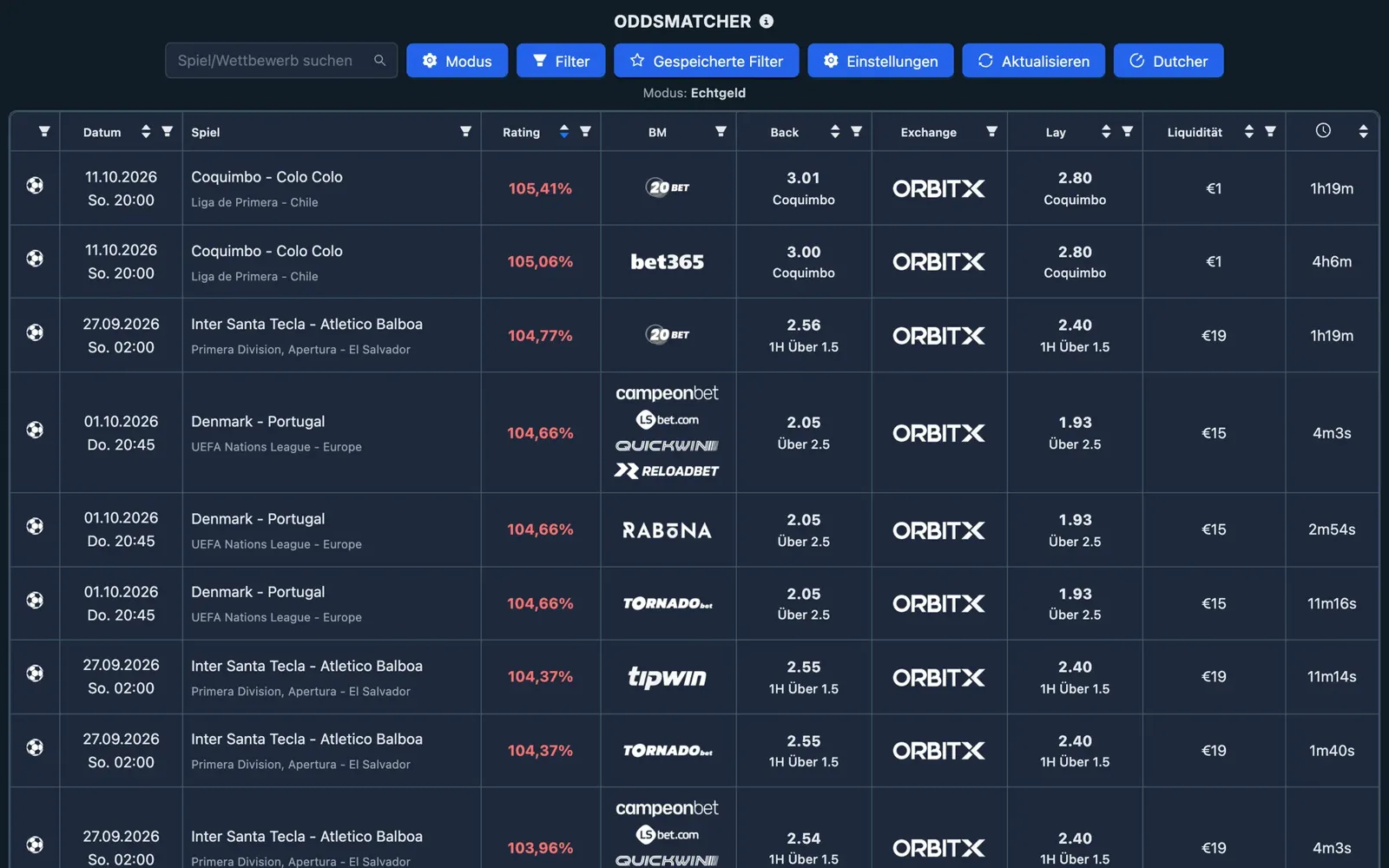Click the campeonbet logo in the 4m3s Denmark row
This screenshot has height=868, width=1389.
click(667, 393)
